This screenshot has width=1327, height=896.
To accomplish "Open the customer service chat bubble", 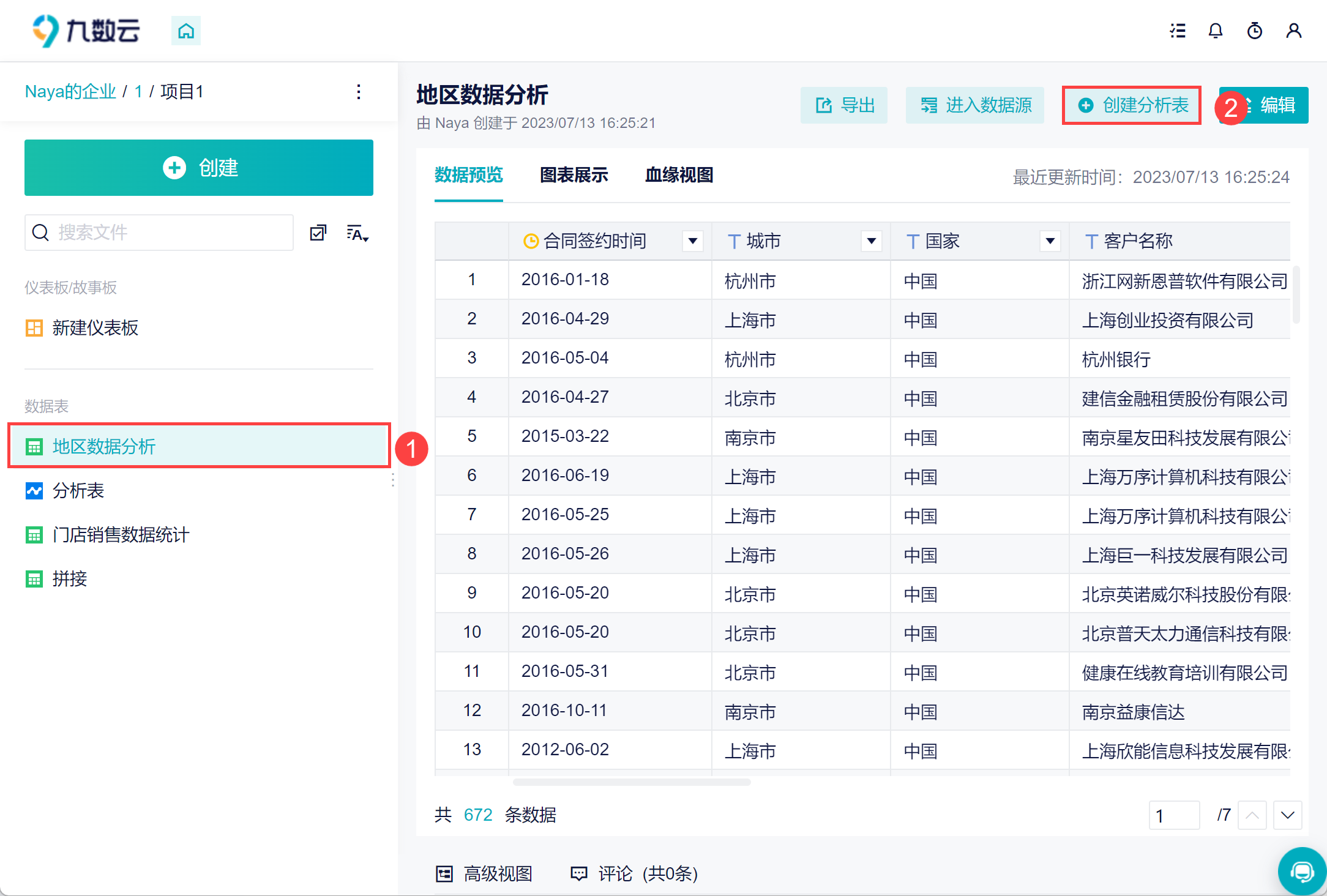I will point(1301,871).
